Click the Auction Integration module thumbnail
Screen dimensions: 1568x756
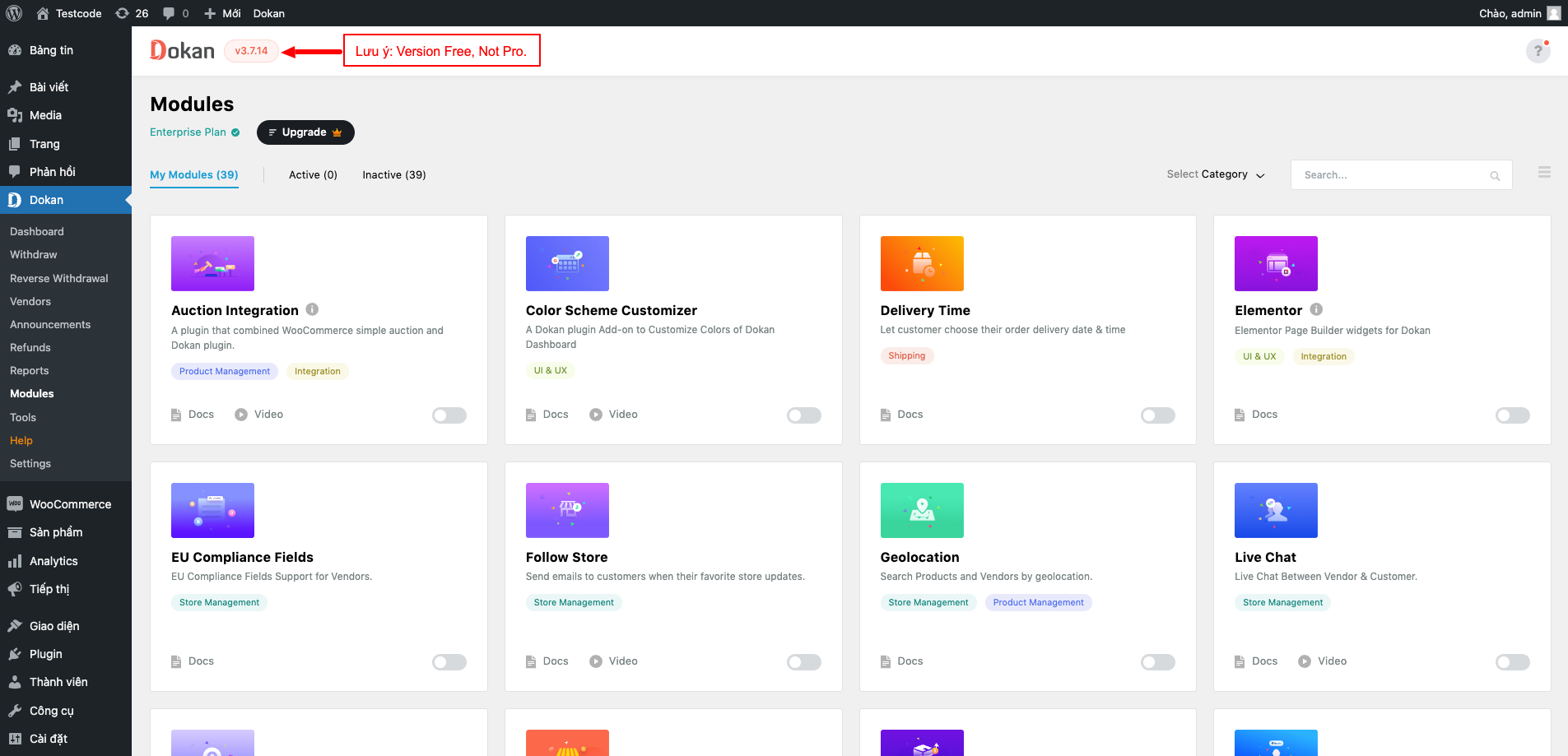tap(212, 263)
